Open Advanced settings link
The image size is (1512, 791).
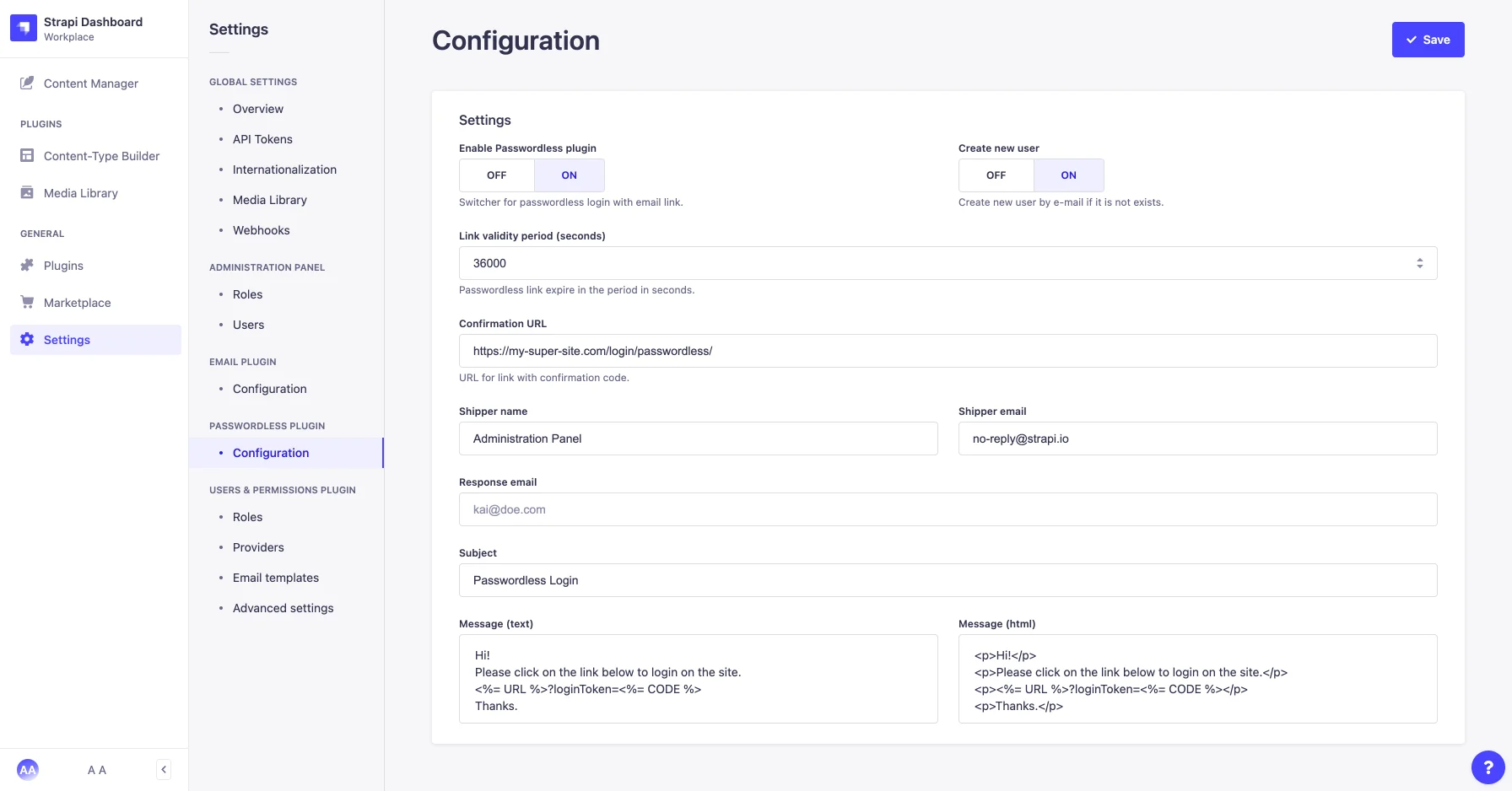(283, 608)
